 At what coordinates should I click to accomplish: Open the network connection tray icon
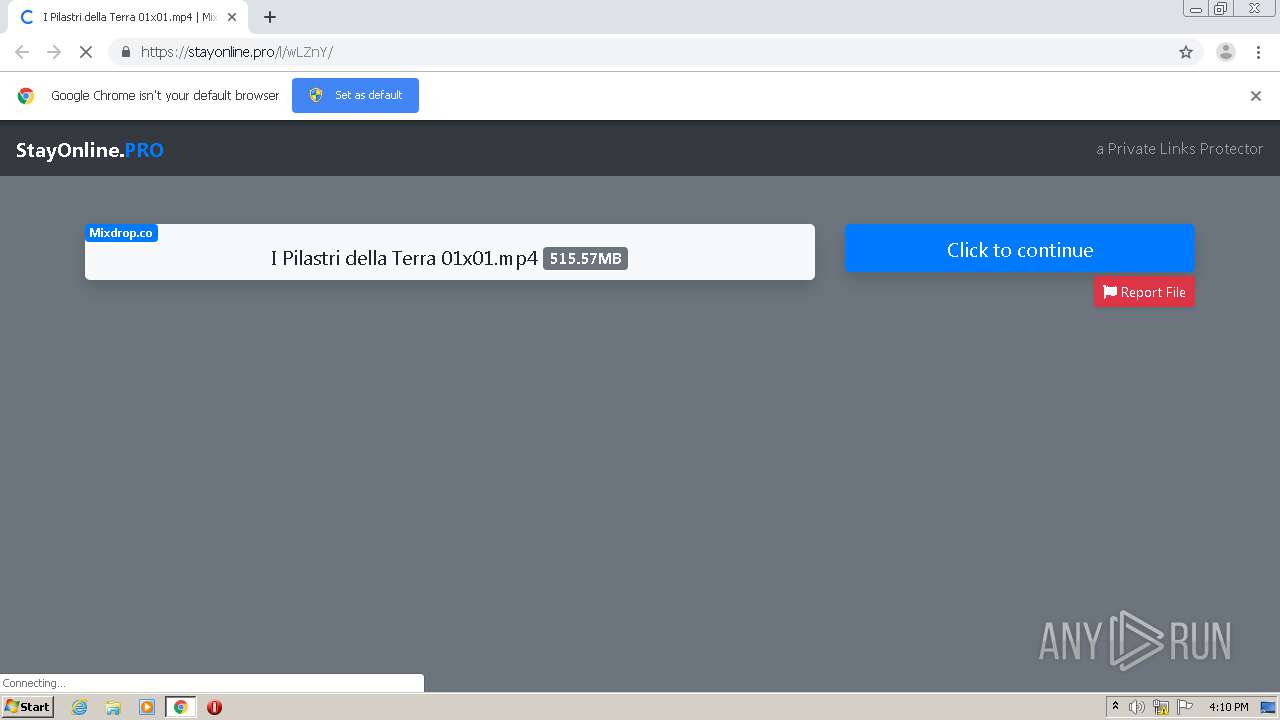[1161, 707]
